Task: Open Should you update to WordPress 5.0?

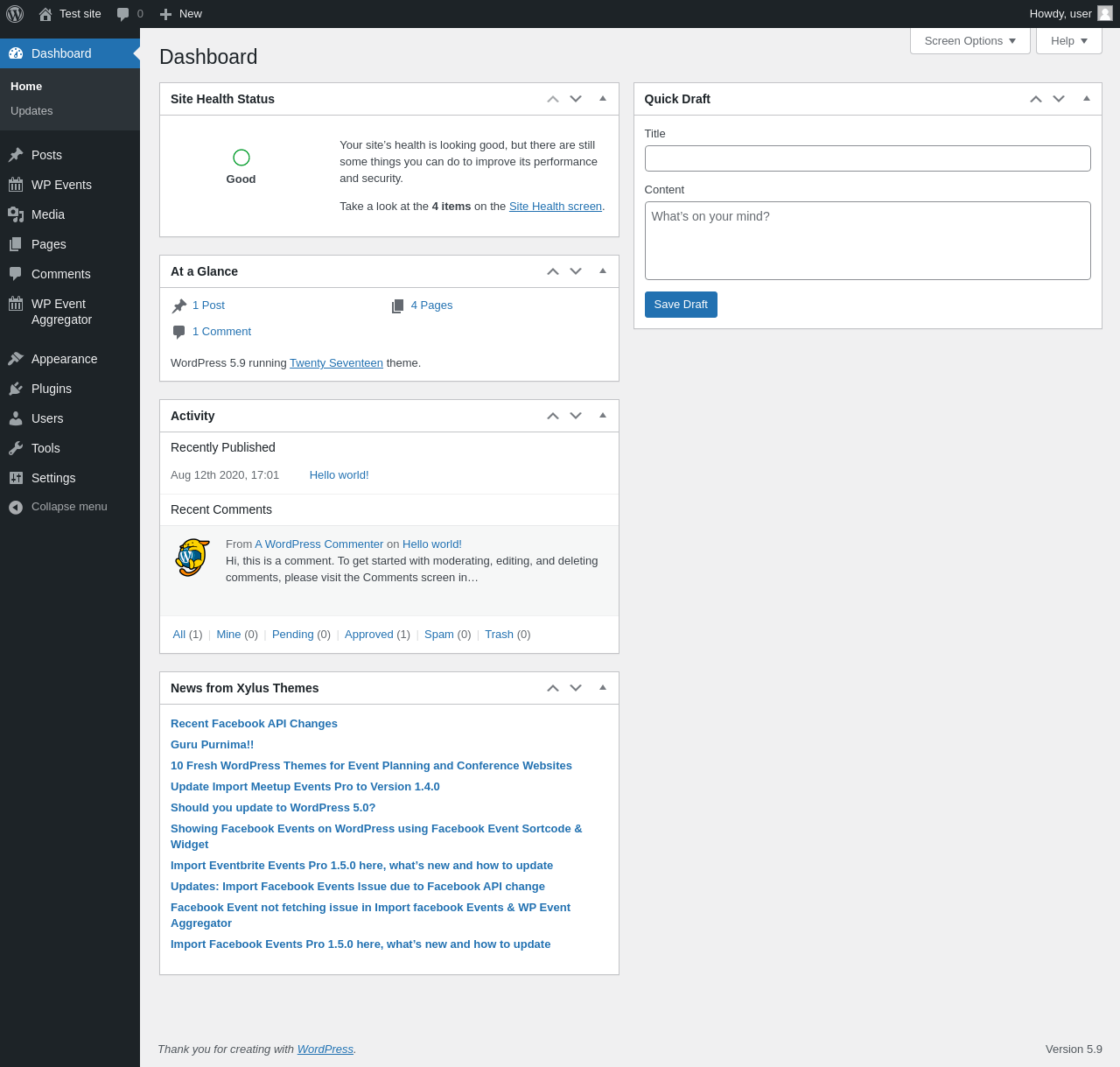Action: tap(273, 808)
